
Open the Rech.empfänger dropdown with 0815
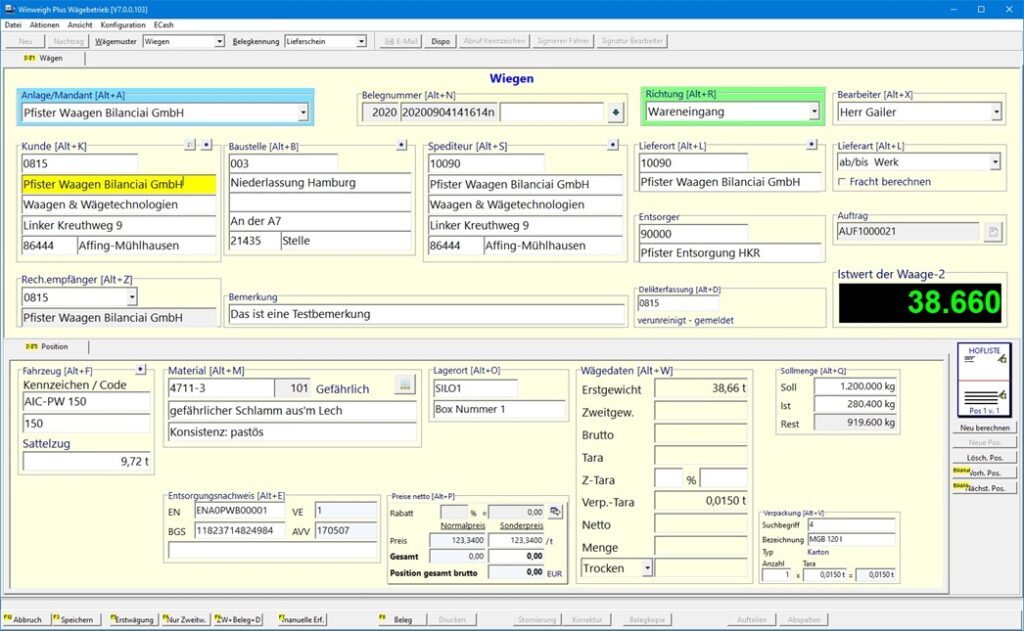coord(132,297)
